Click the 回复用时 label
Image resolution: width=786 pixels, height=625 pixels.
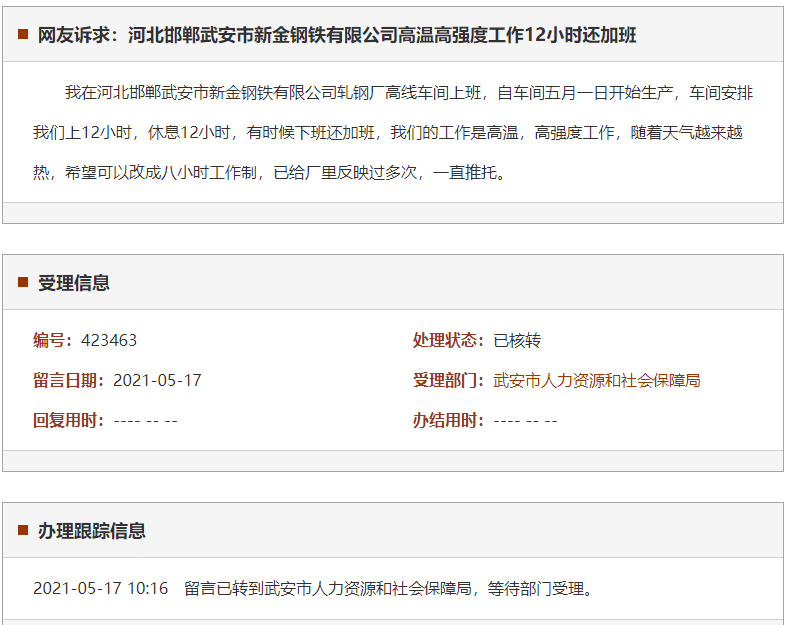click(x=69, y=420)
